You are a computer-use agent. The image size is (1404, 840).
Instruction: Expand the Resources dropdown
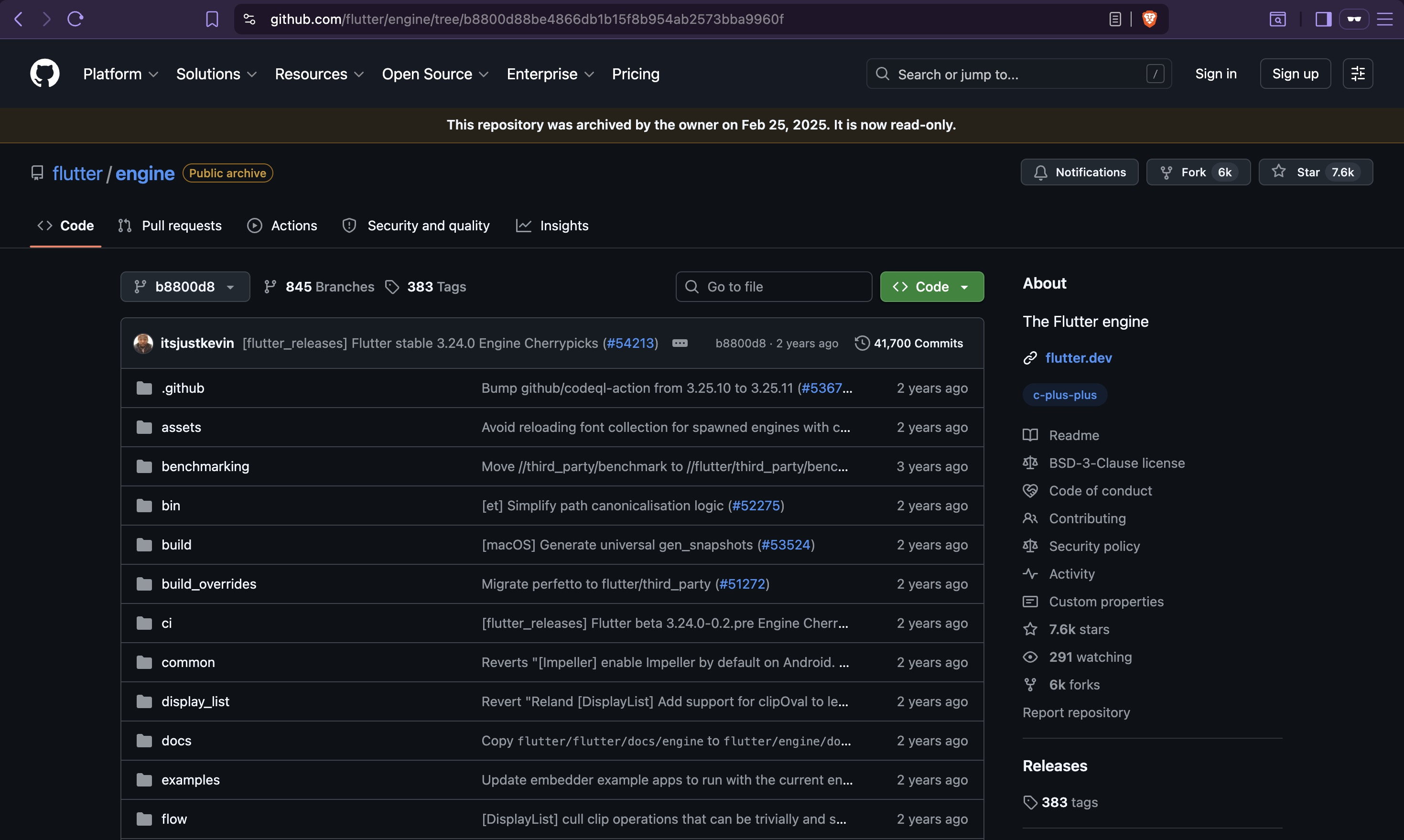coord(319,74)
